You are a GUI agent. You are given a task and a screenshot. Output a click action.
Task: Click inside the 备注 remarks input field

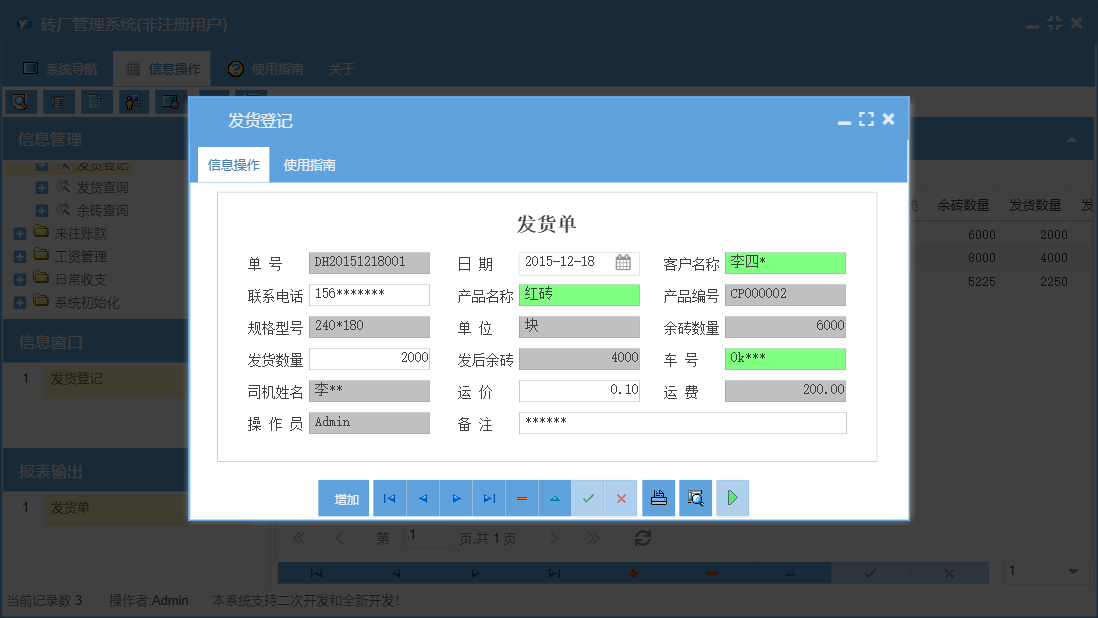tap(682, 423)
